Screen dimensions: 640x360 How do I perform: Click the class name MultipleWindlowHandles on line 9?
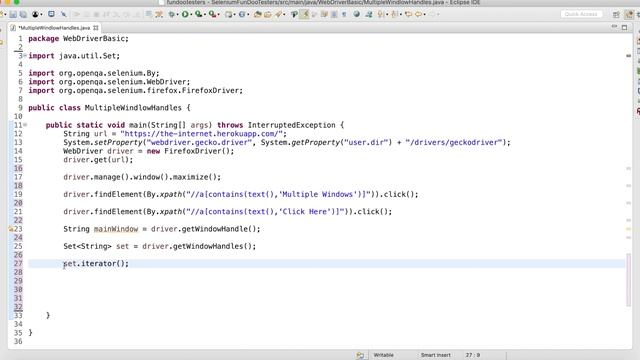click(x=133, y=108)
